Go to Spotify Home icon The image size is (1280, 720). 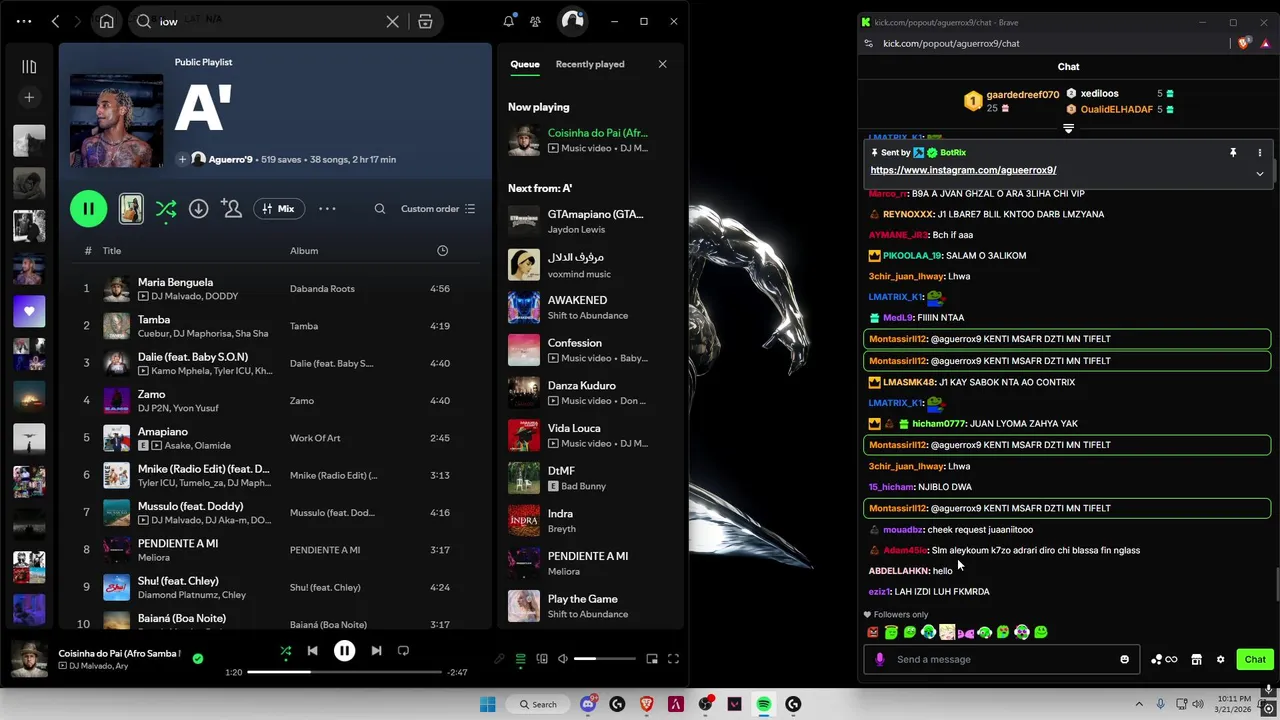click(107, 21)
